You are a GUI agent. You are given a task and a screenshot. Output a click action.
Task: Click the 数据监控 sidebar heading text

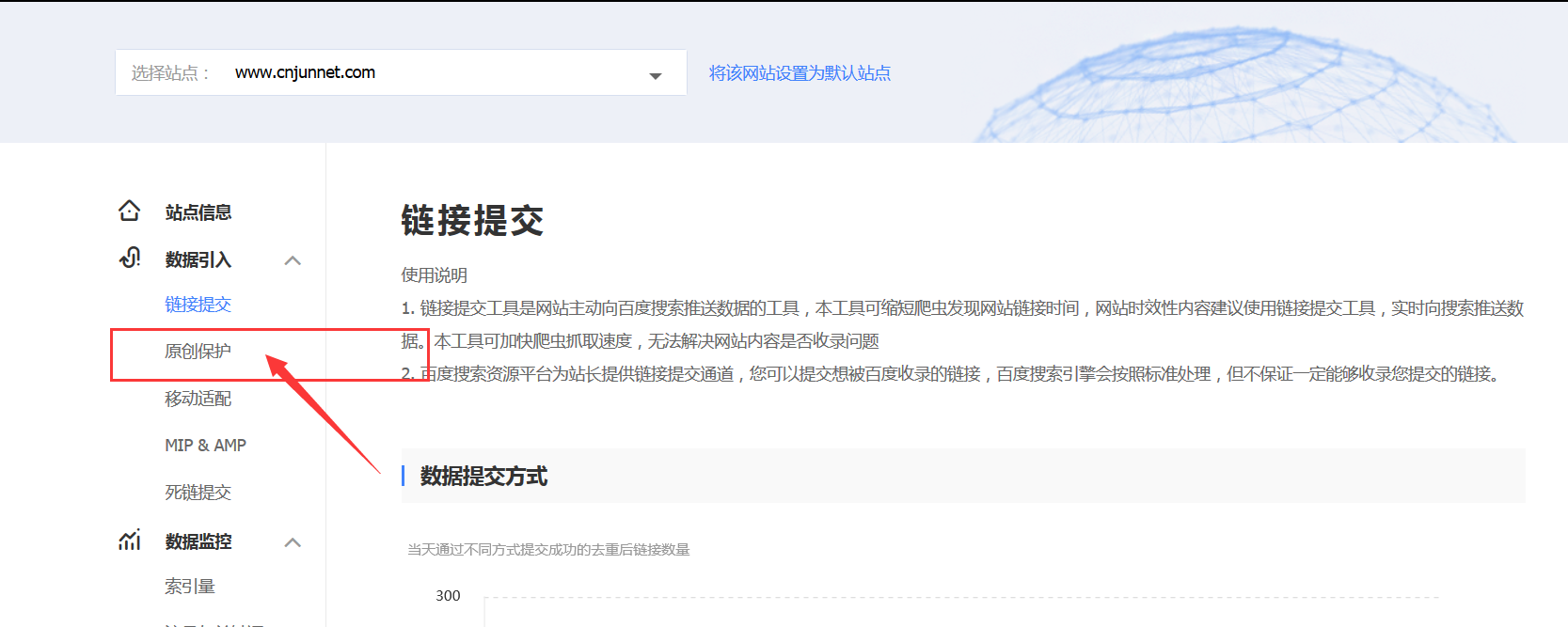198,541
